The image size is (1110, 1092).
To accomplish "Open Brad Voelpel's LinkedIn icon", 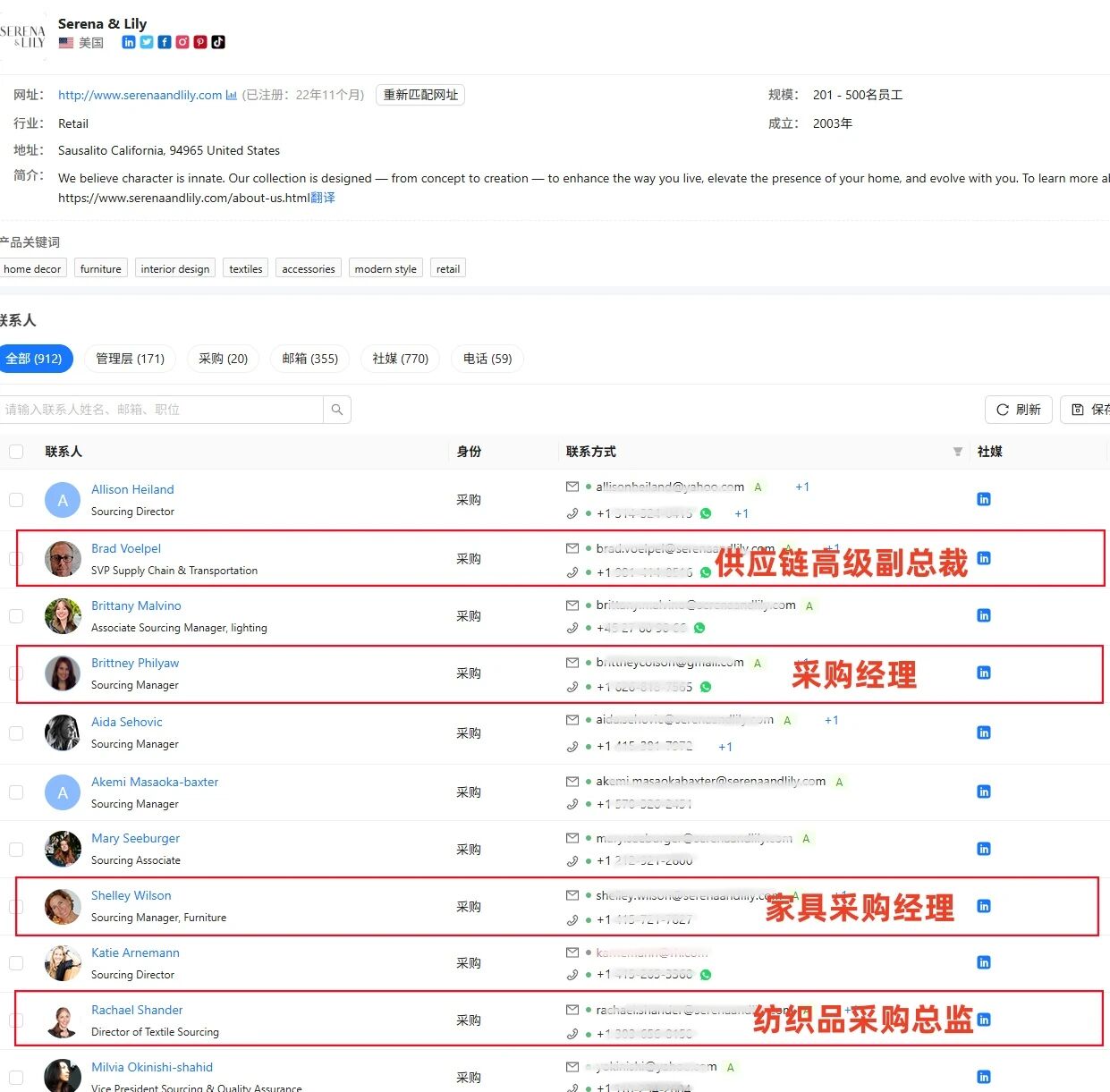I will click(x=984, y=558).
